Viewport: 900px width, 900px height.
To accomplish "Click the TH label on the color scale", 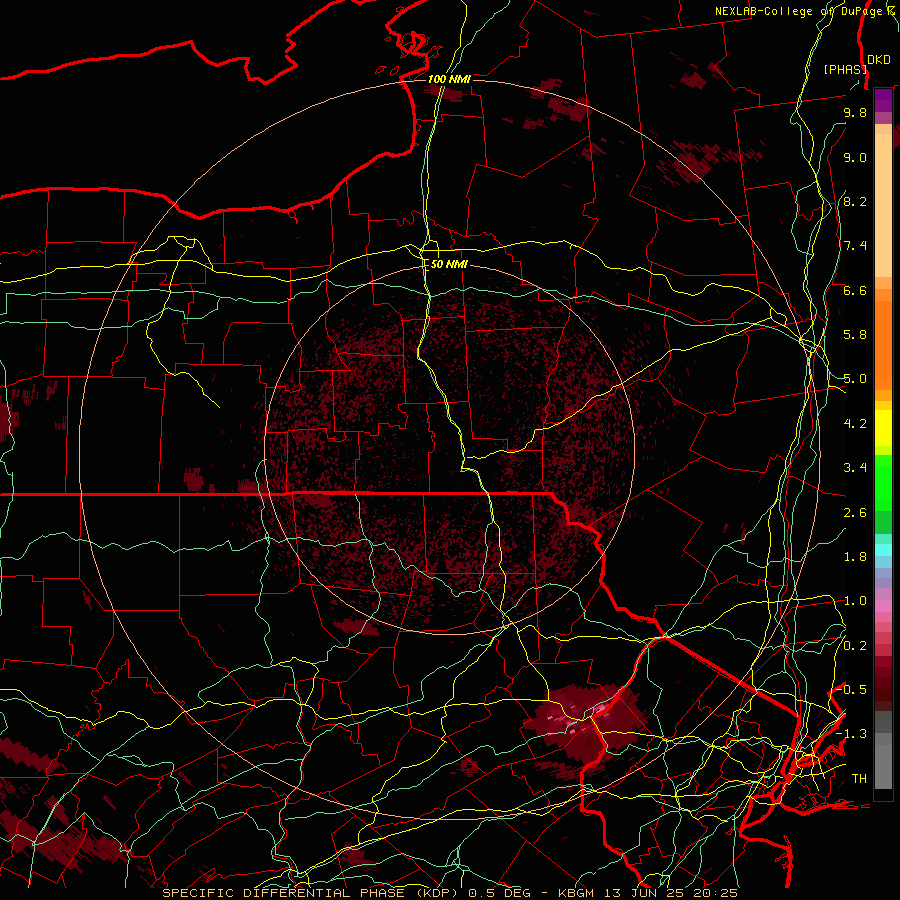I will (859, 779).
